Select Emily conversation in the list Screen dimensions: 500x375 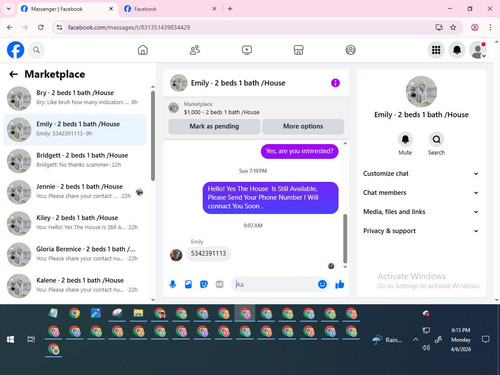pos(75,130)
